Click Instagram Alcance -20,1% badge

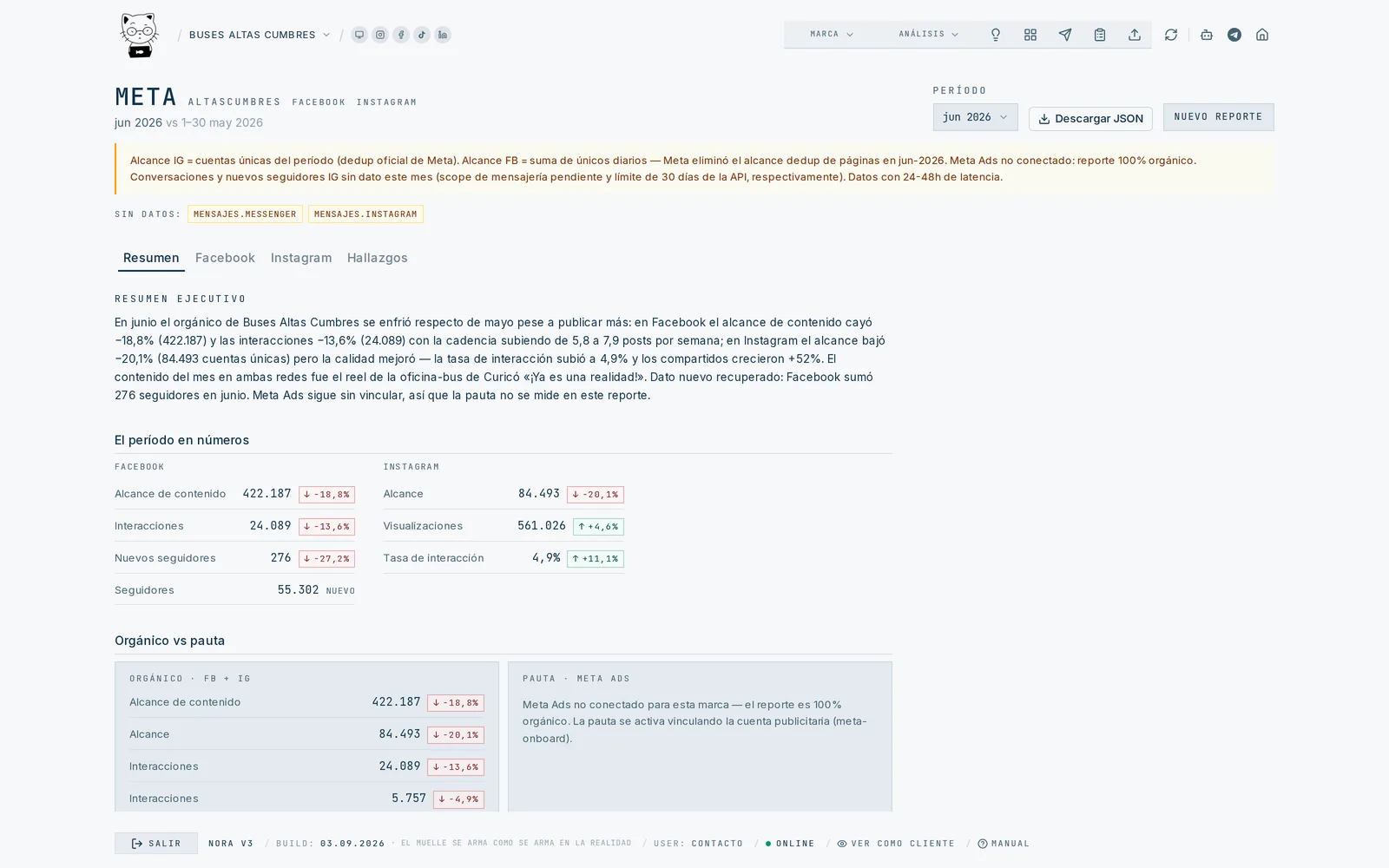click(596, 495)
